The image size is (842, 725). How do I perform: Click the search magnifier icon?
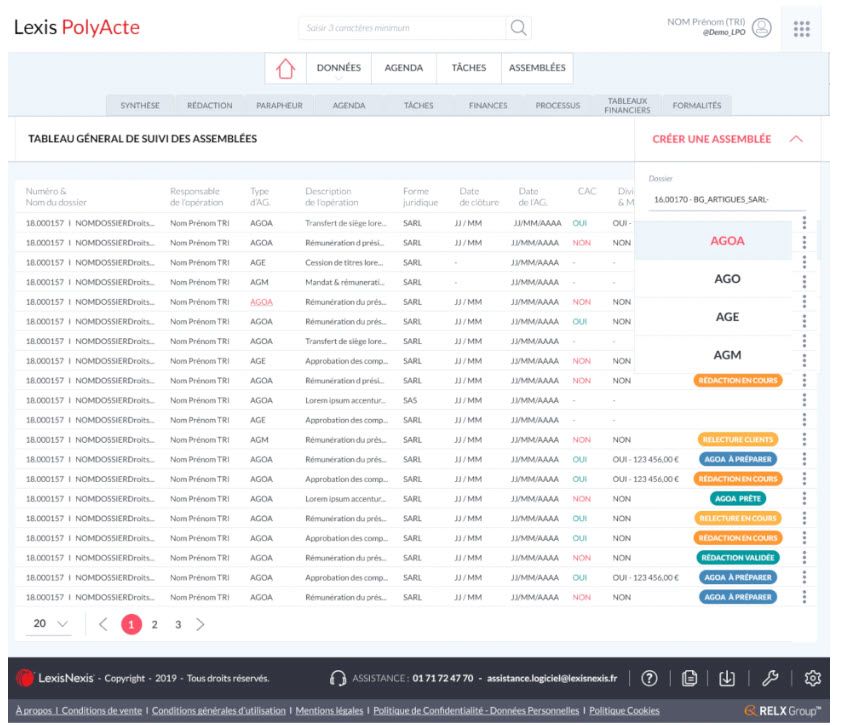click(x=518, y=27)
